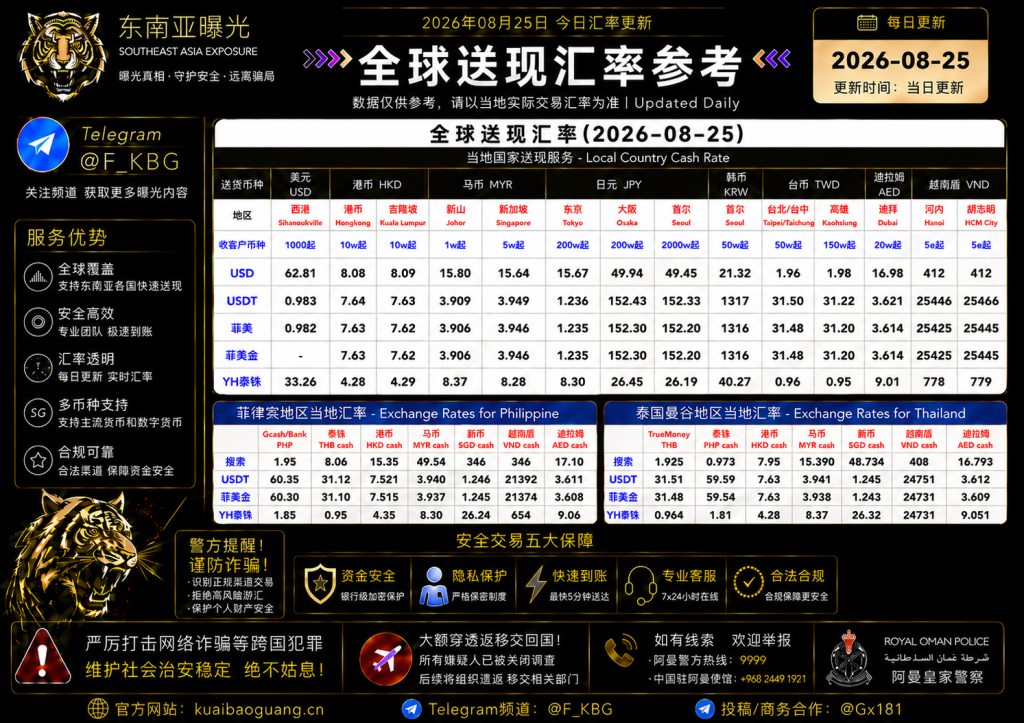Select the 美元 USD column header

coord(300,184)
